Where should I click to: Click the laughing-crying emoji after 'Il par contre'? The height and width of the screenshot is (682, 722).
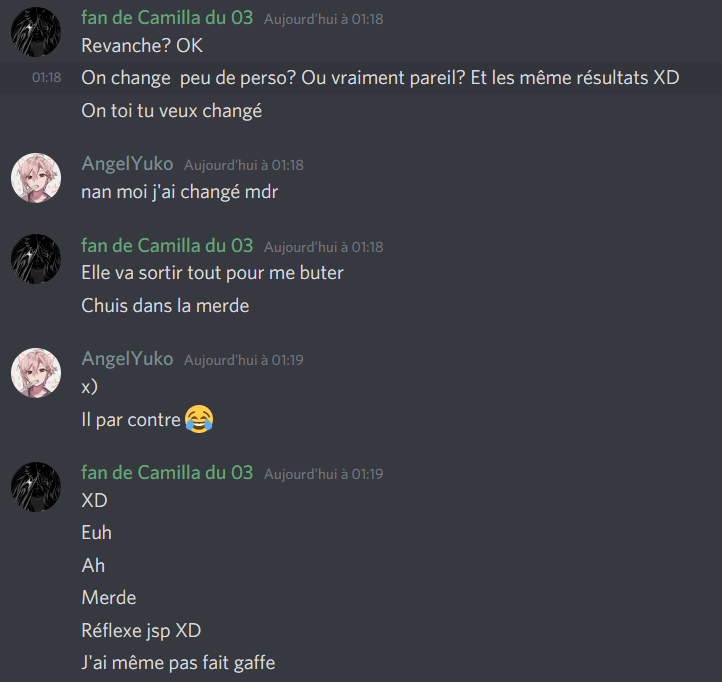tap(199, 419)
